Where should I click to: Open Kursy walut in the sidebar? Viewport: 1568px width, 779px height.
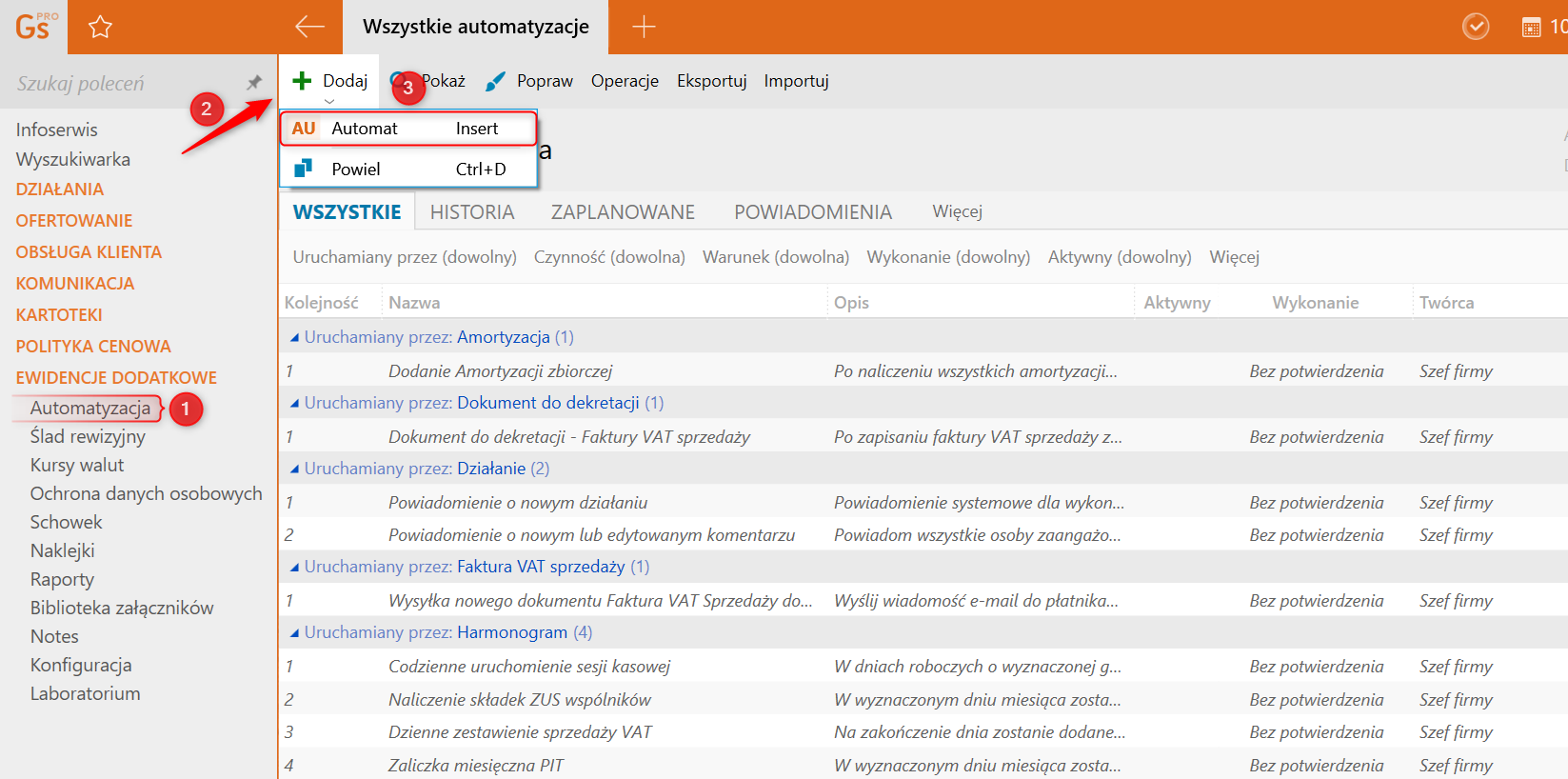[77, 465]
